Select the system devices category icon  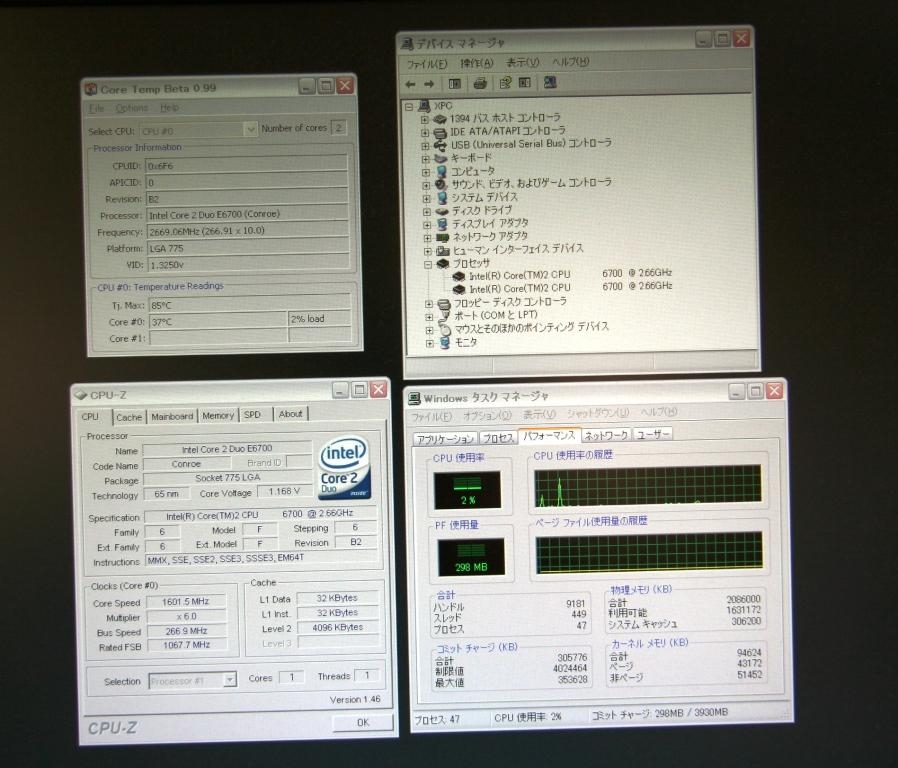[441, 198]
